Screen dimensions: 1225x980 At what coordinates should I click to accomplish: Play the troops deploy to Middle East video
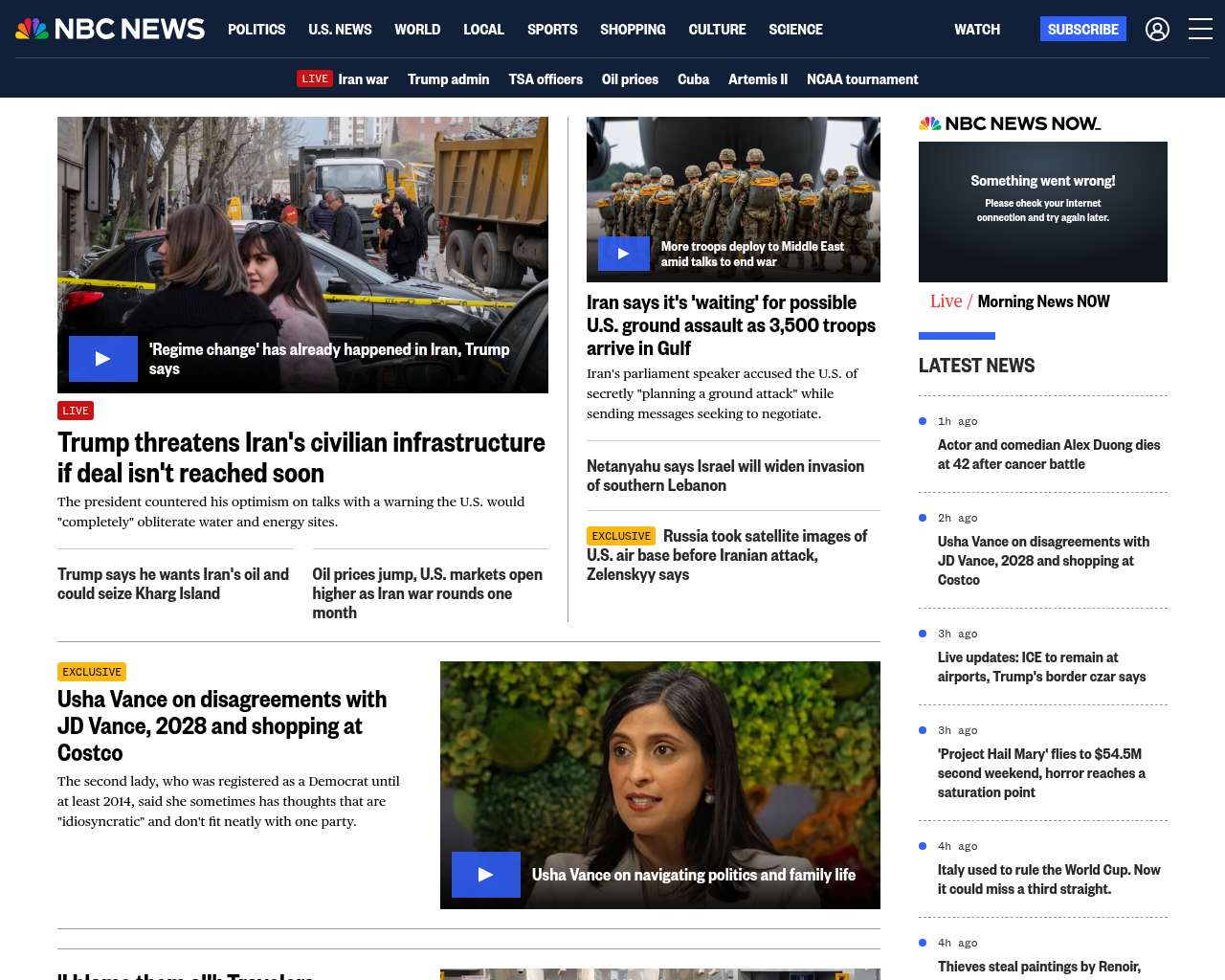coord(623,254)
